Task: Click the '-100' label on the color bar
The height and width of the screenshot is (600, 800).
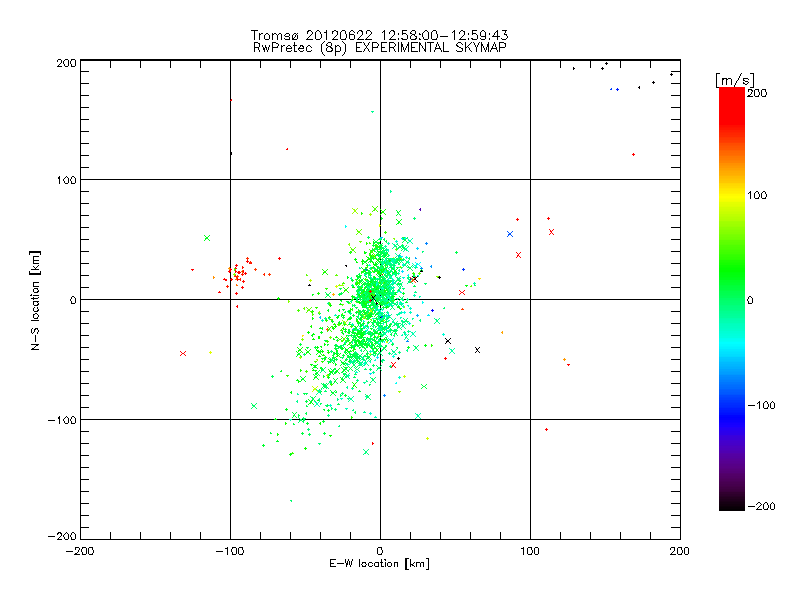Action: click(x=761, y=406)
